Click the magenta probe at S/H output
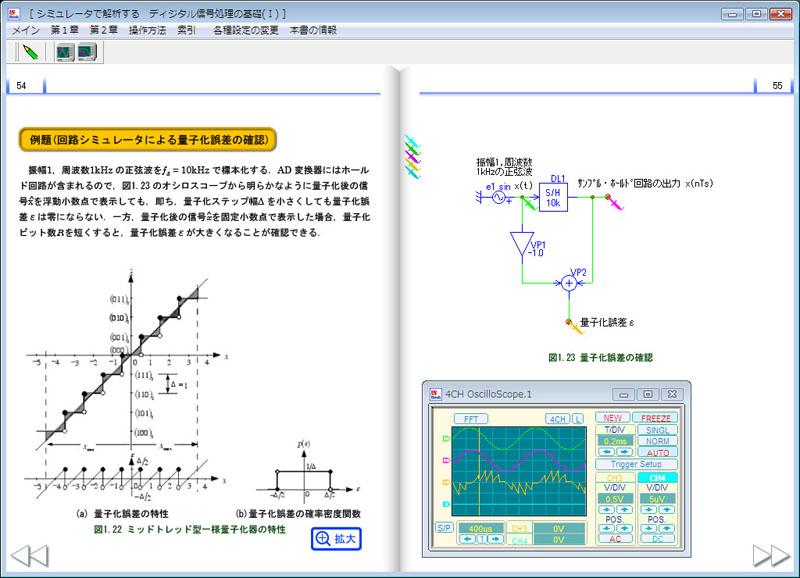This screenshot has height=578, width=800. 614,202
